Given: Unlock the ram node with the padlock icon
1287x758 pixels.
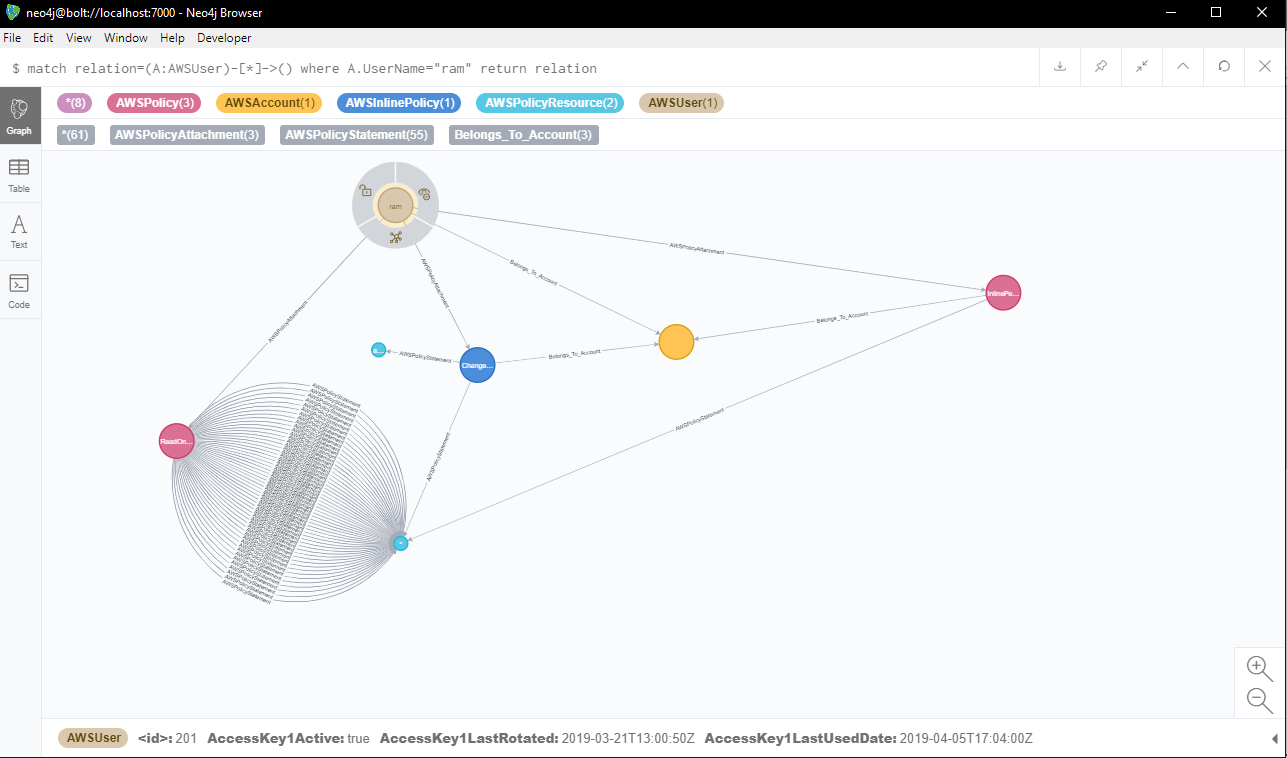Looking at the screenshot, I should pyautogui.click(x=366, y=189).
